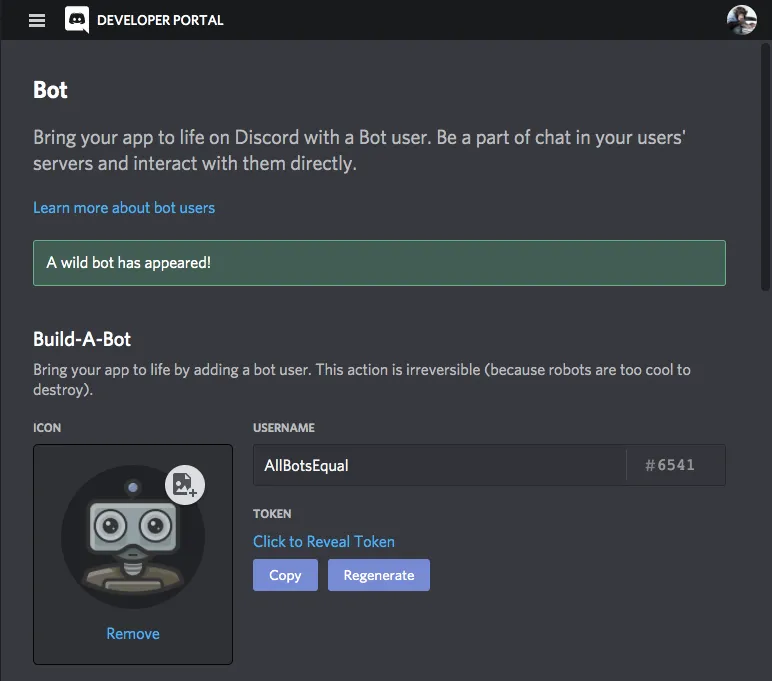Viewport: 772px width, 681px height.
Task: Open the hamburger navigation menu
Action: pos(37,20)
